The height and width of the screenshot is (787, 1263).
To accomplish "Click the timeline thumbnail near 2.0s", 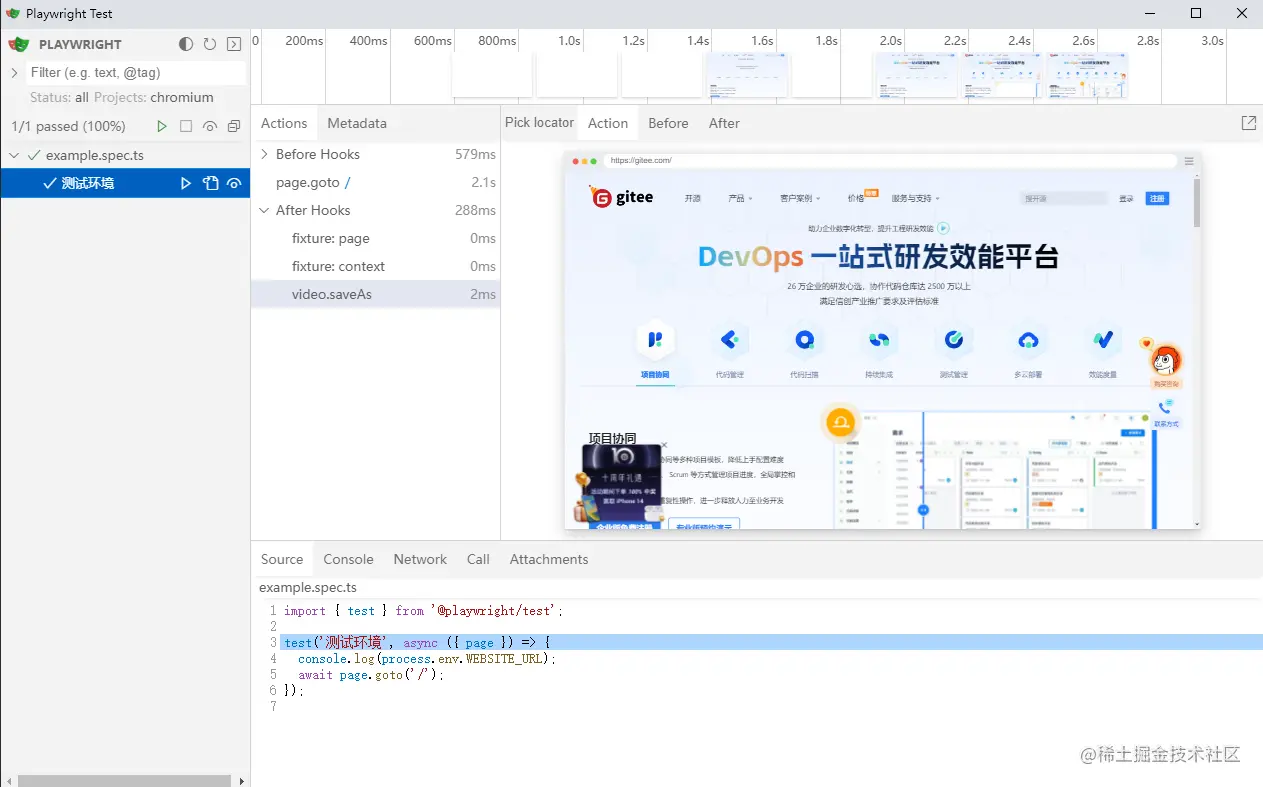I will click(x=917, y=75).
